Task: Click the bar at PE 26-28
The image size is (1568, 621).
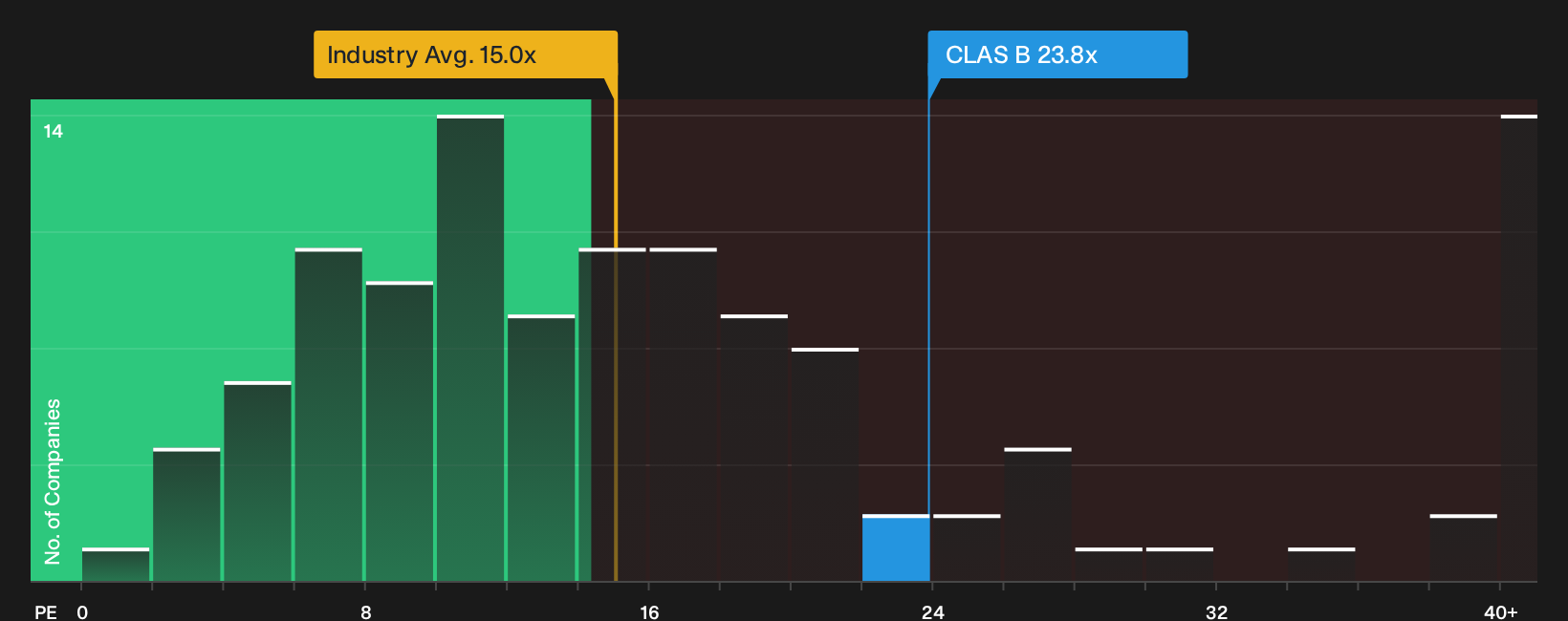Action: click(1038, 514)
